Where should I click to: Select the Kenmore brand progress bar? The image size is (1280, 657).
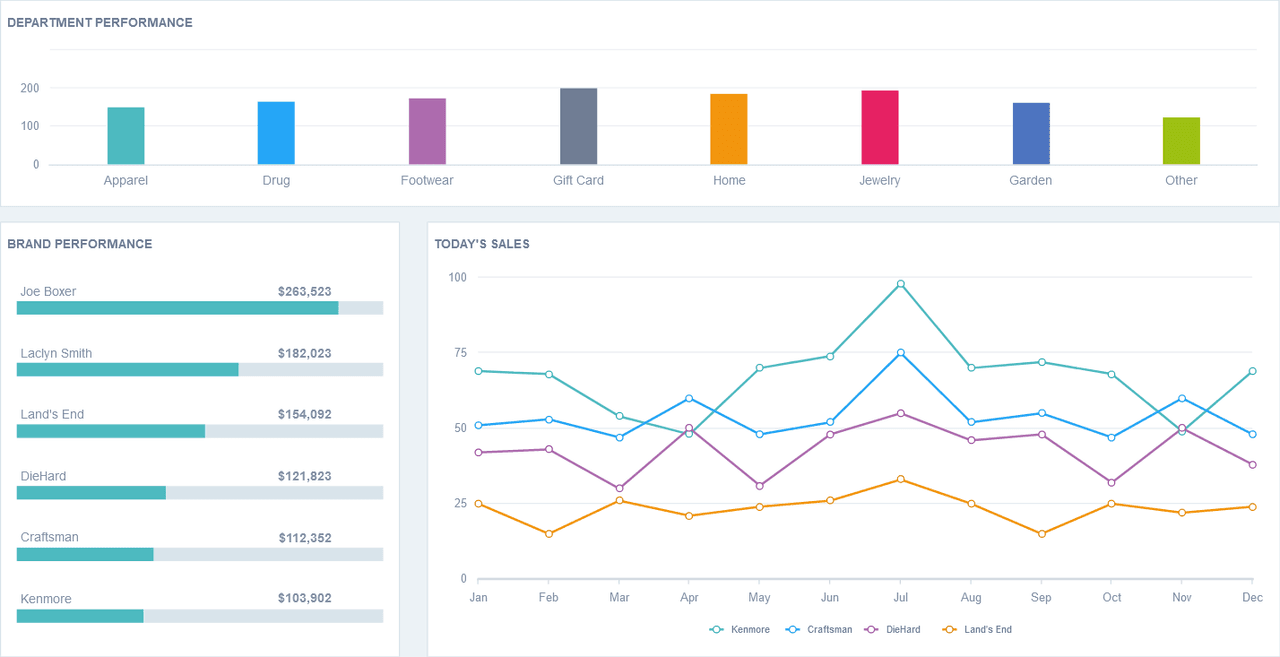(200, 616)
